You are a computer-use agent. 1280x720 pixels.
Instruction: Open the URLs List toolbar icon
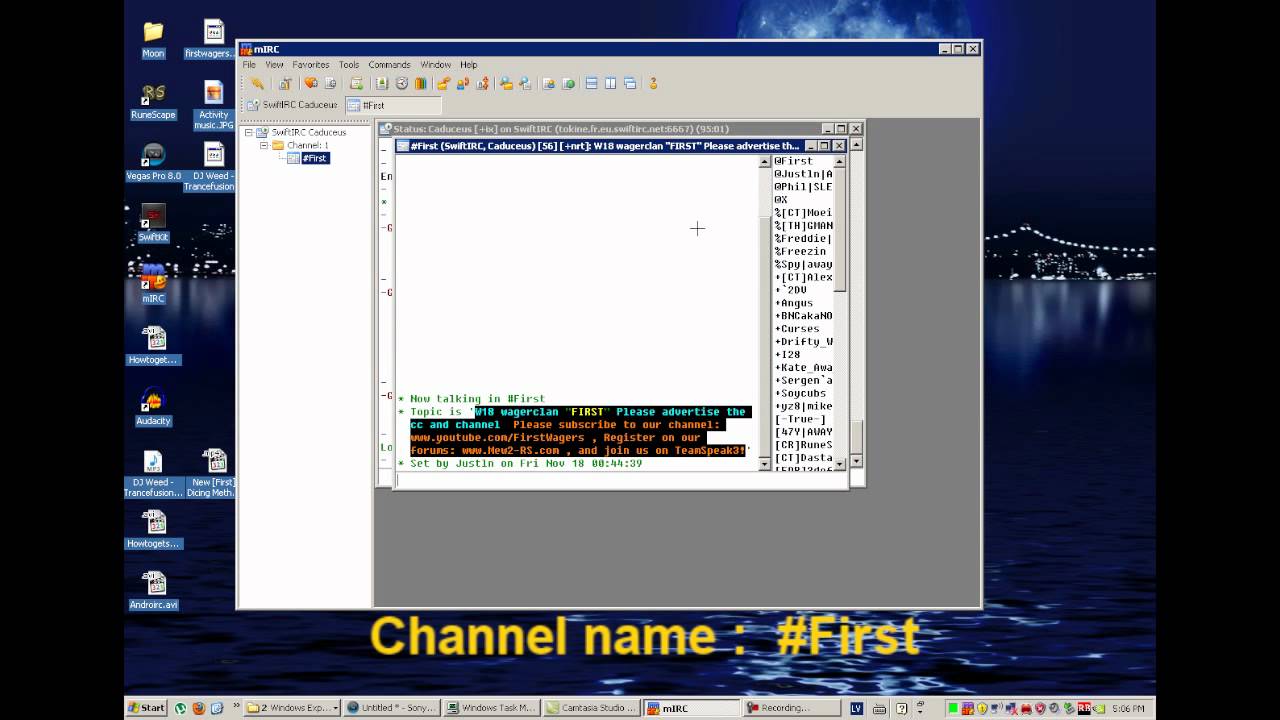[x=568, y=84]
